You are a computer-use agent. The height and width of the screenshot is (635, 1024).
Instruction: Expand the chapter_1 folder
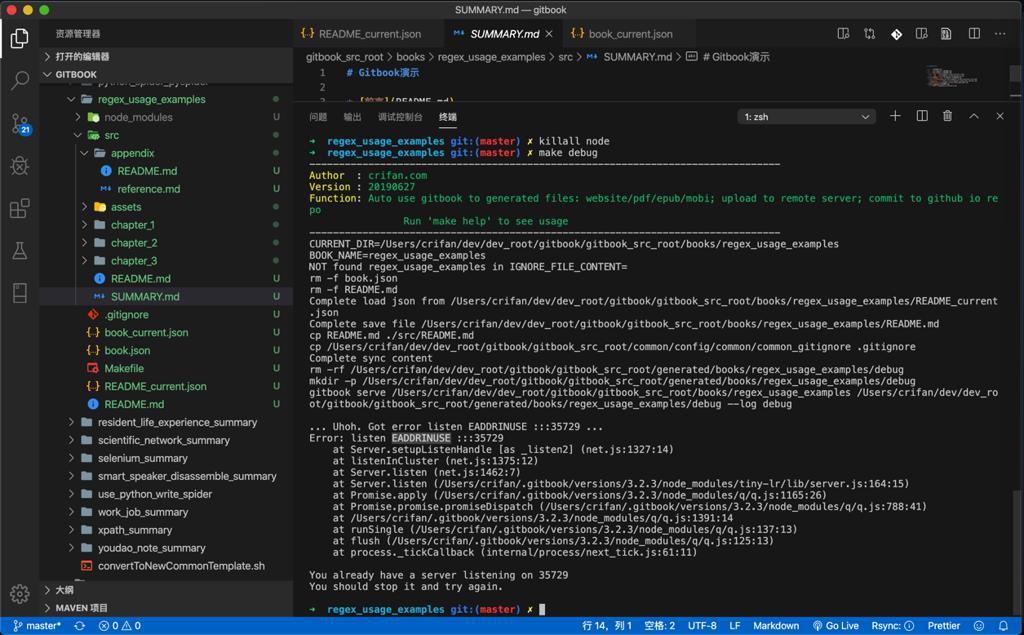(132, 225)
